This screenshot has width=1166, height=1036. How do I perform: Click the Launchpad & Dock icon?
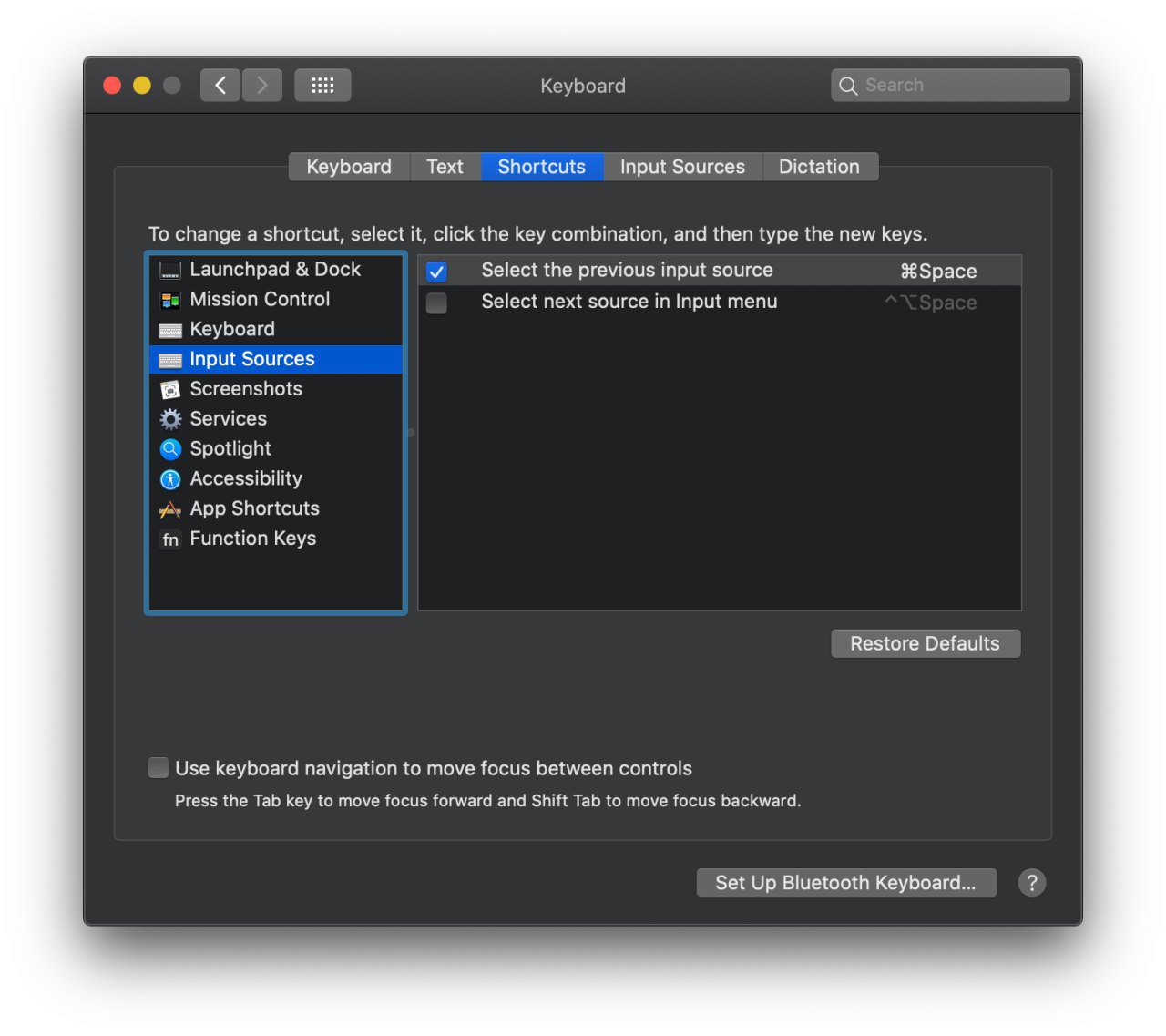pos(170,270)
